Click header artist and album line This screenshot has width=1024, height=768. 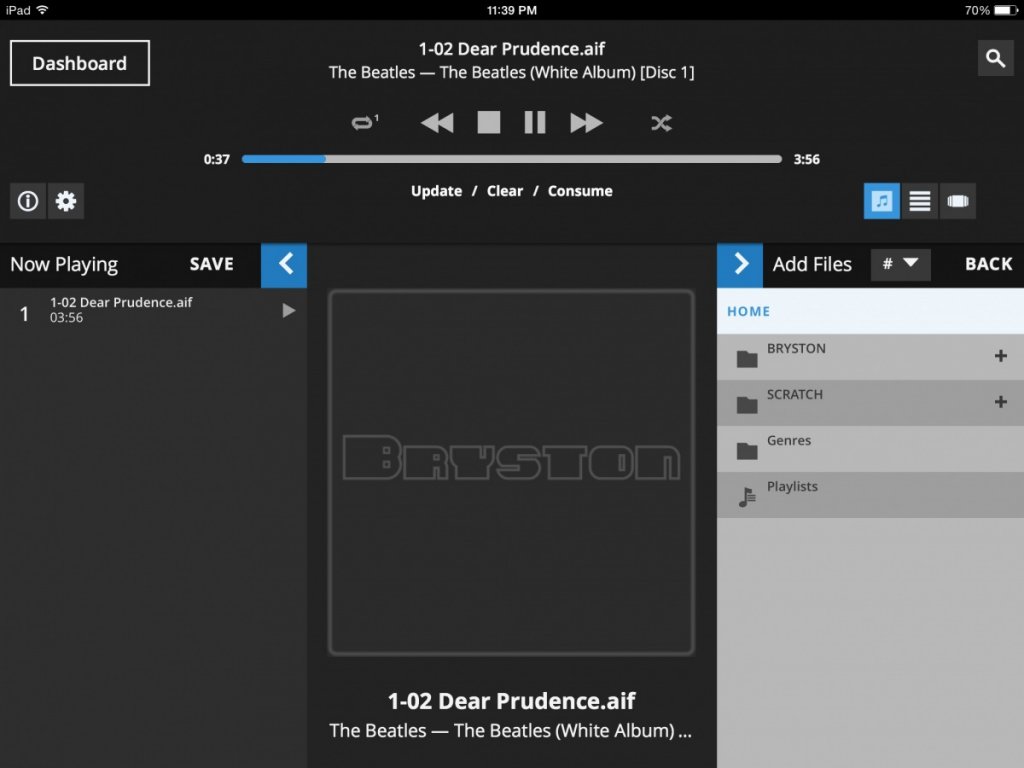[511, 72]
